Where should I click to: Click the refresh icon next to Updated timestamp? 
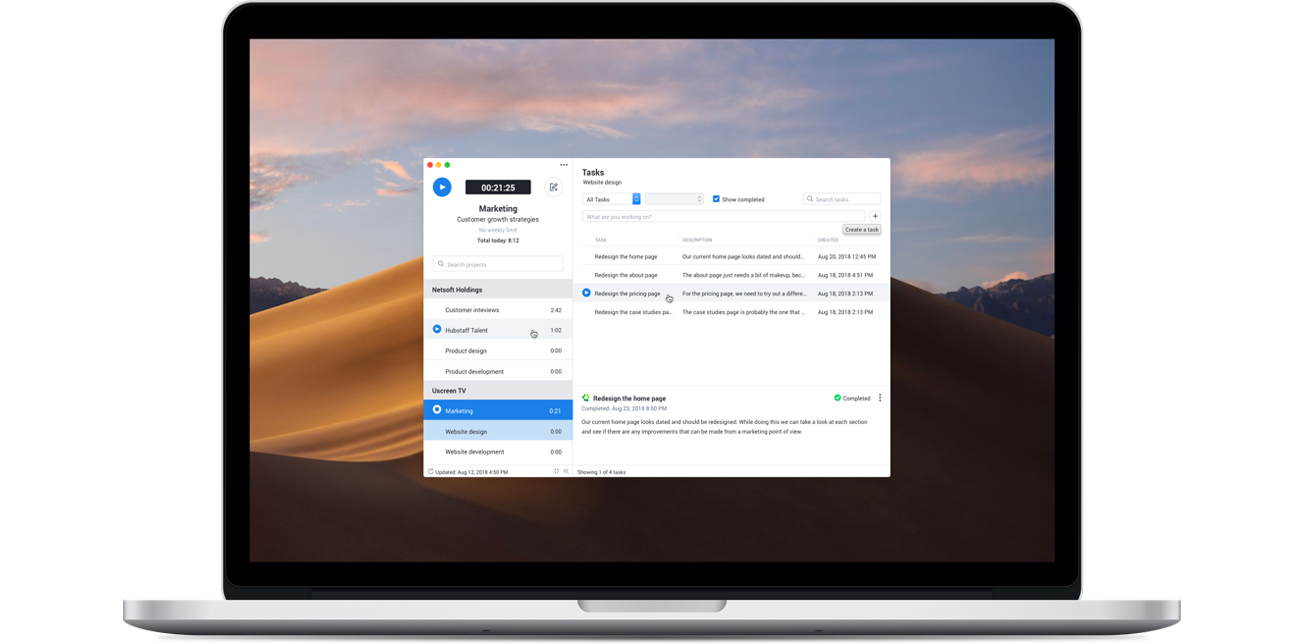pyautogui.click(x=431, y=471)
